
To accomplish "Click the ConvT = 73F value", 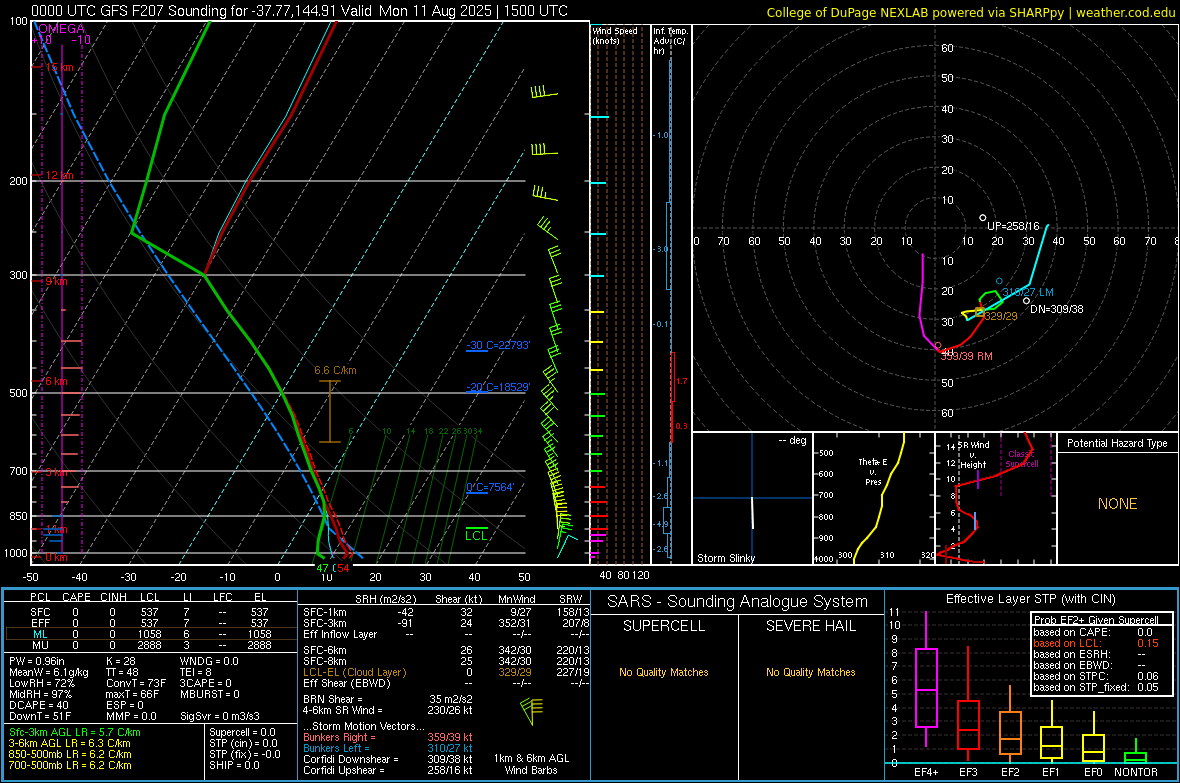I will point(135,683).
